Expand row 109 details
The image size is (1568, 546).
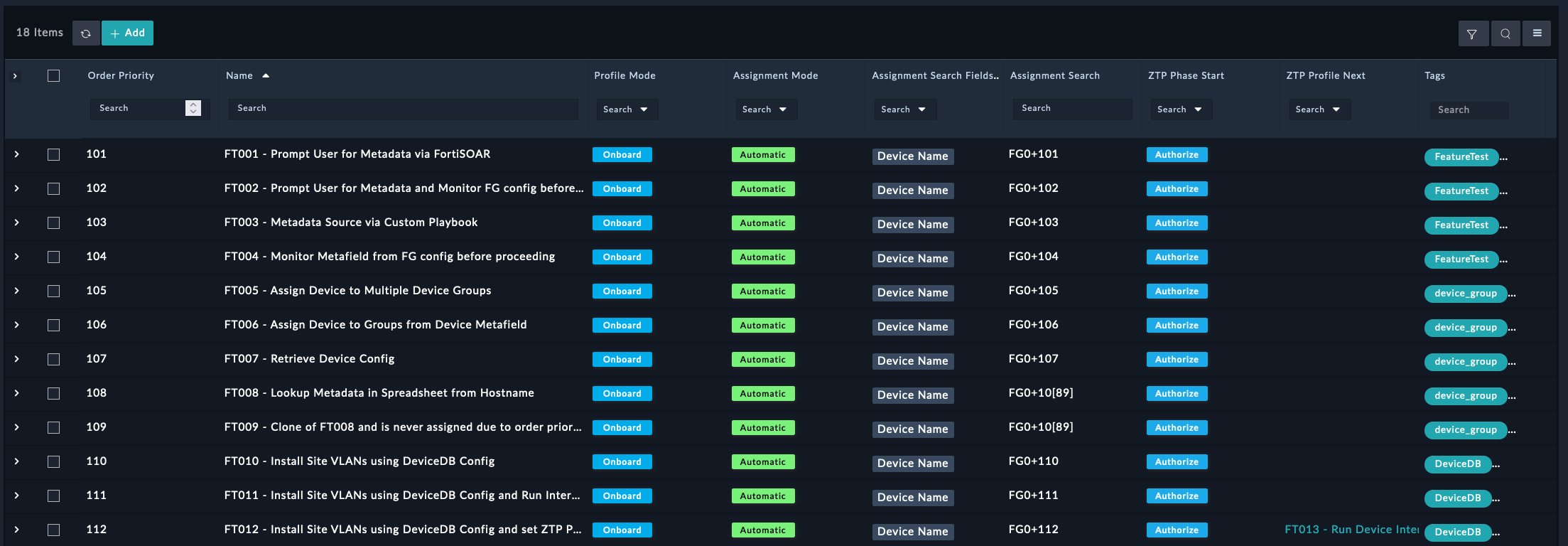[16, 427]
